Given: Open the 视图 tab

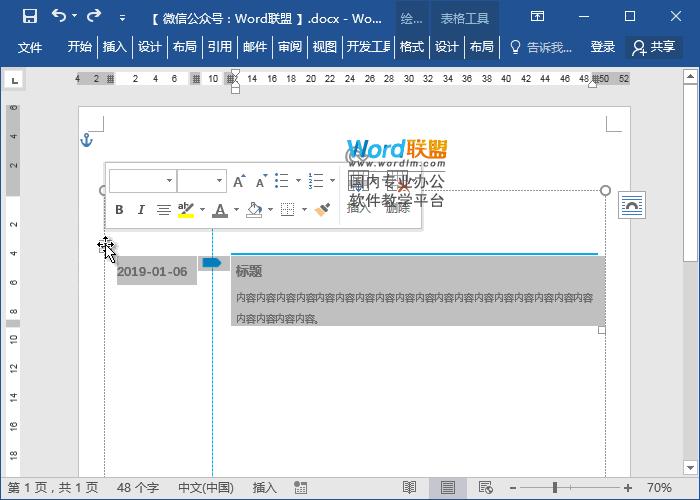Looking at the screenshot, I should (325, 46).
